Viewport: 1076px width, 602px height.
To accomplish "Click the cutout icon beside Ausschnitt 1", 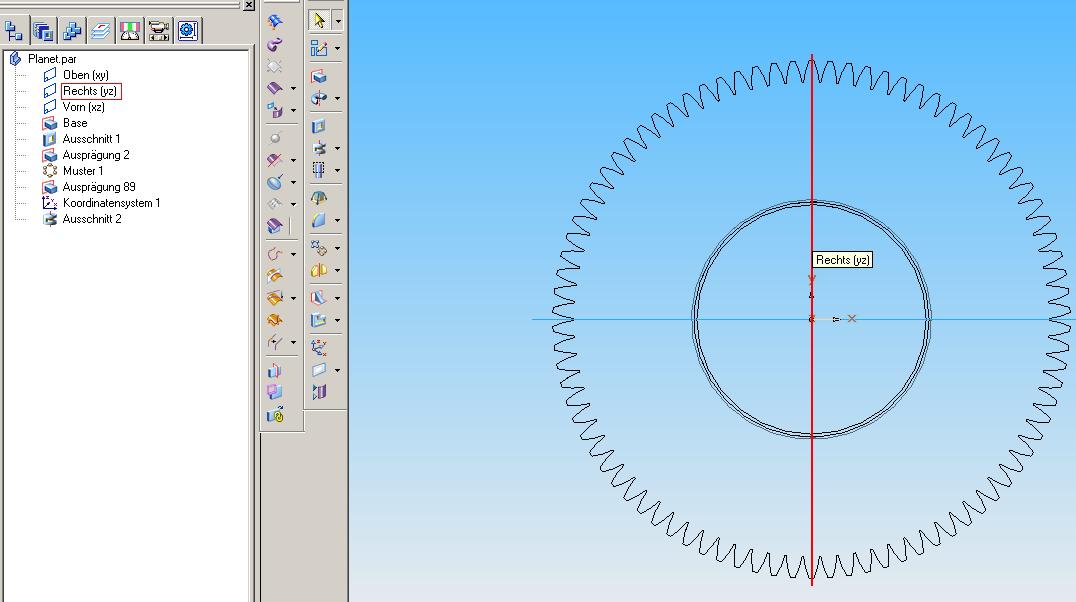I will tap(49, 139).
